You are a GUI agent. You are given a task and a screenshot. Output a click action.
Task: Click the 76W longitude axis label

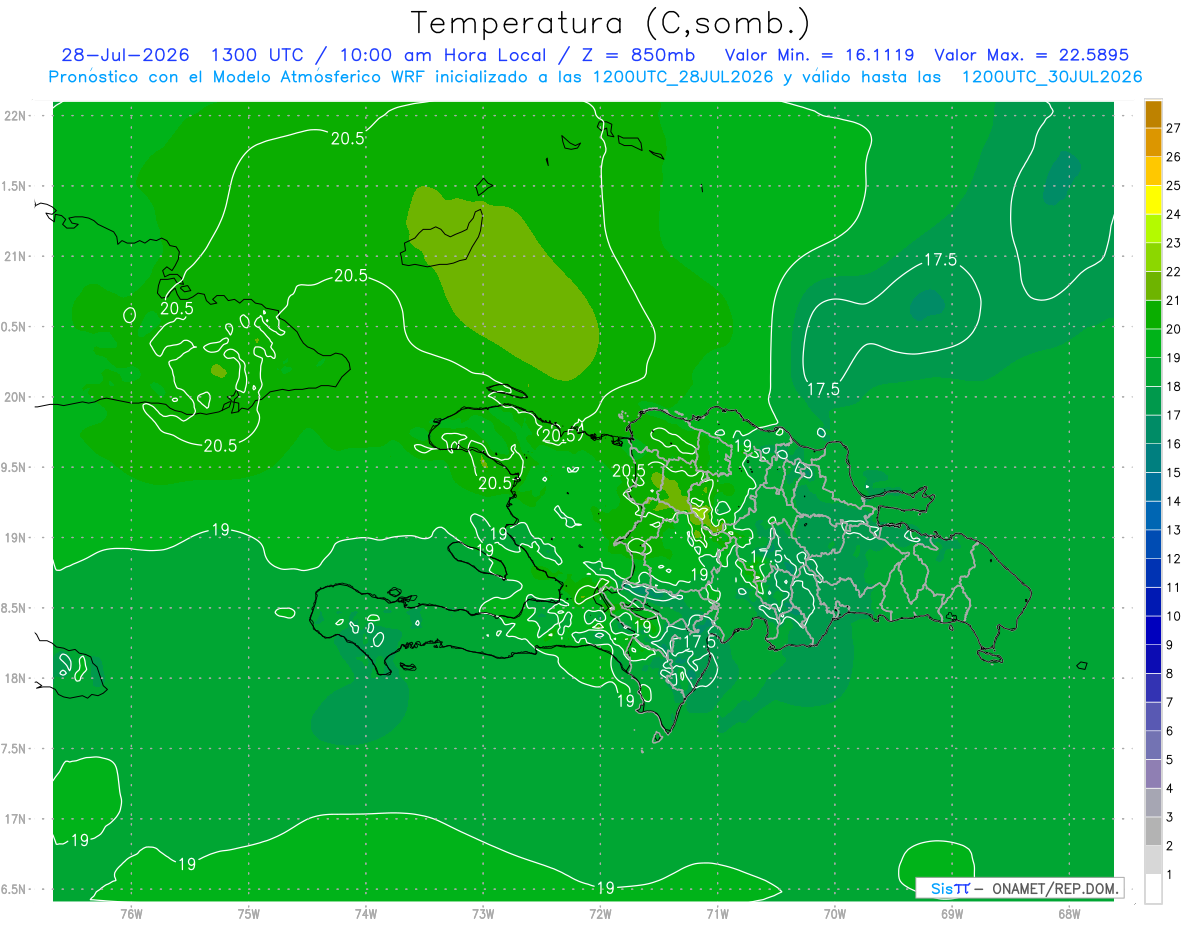point(131,913)
